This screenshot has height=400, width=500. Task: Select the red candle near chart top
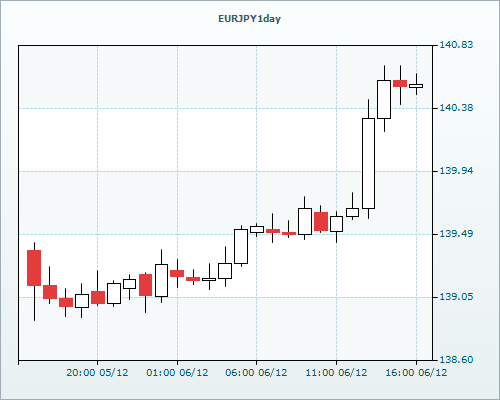click(400, 83)
